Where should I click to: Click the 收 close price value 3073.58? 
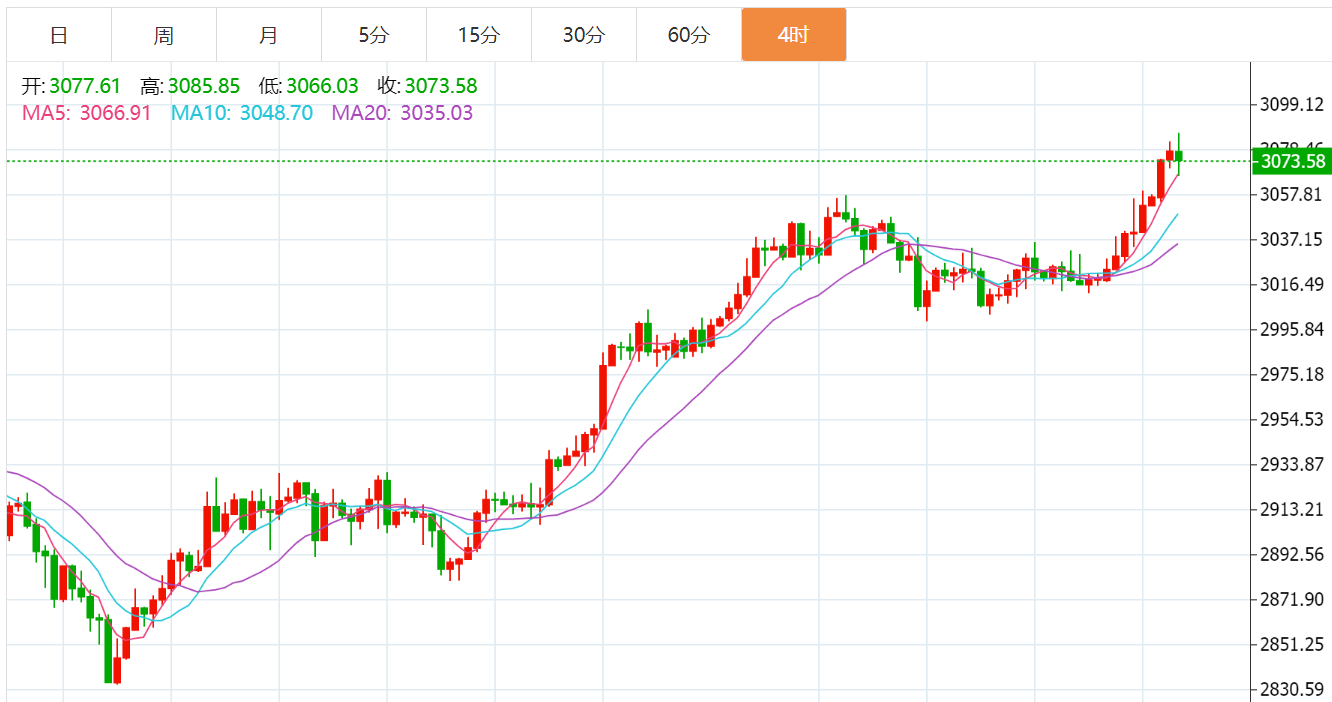click(440, 87)
